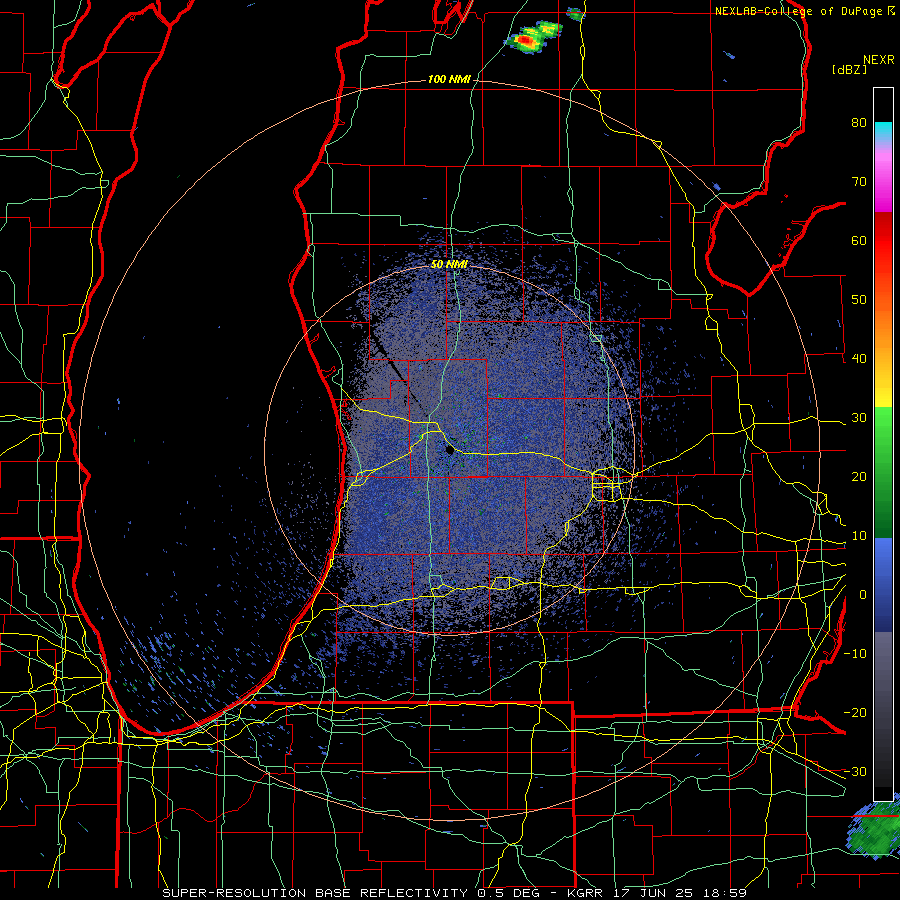Click the "60" value on the dBZ scale
The image size is (900, 900).
(x=859, y=240)
